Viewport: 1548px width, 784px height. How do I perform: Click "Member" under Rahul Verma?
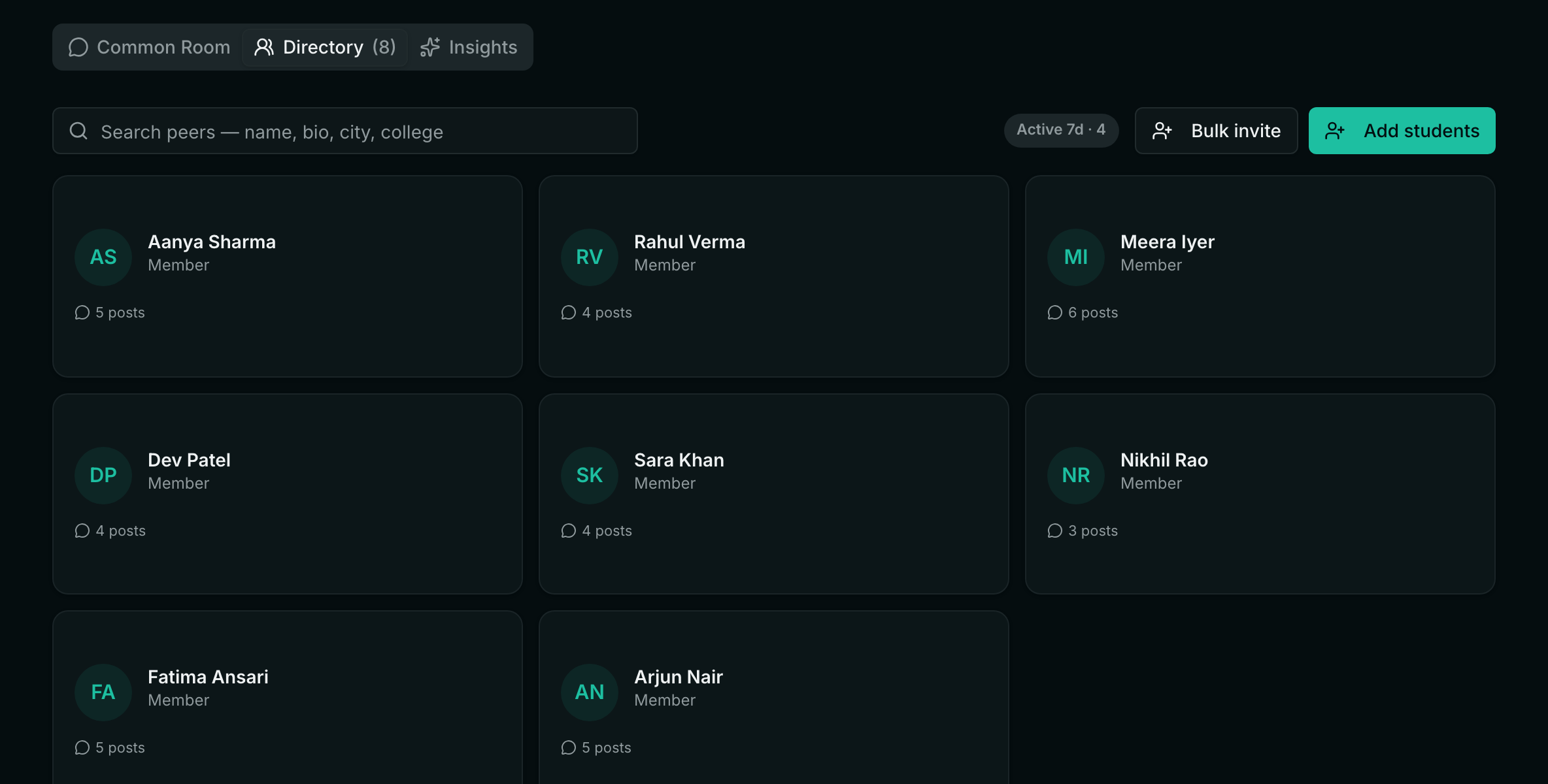[665, 265]
